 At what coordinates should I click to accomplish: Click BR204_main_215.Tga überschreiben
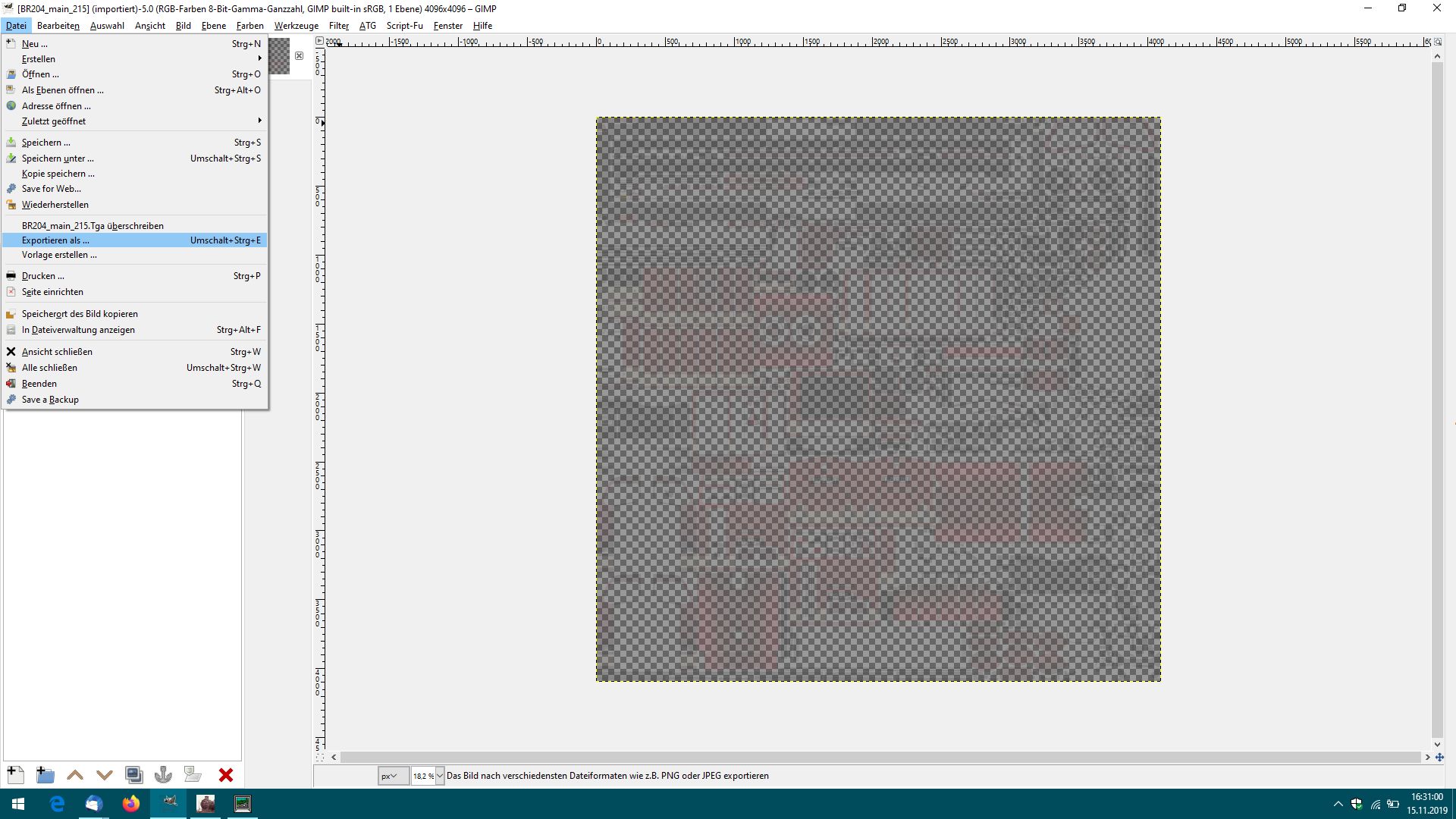coord(93,226)
